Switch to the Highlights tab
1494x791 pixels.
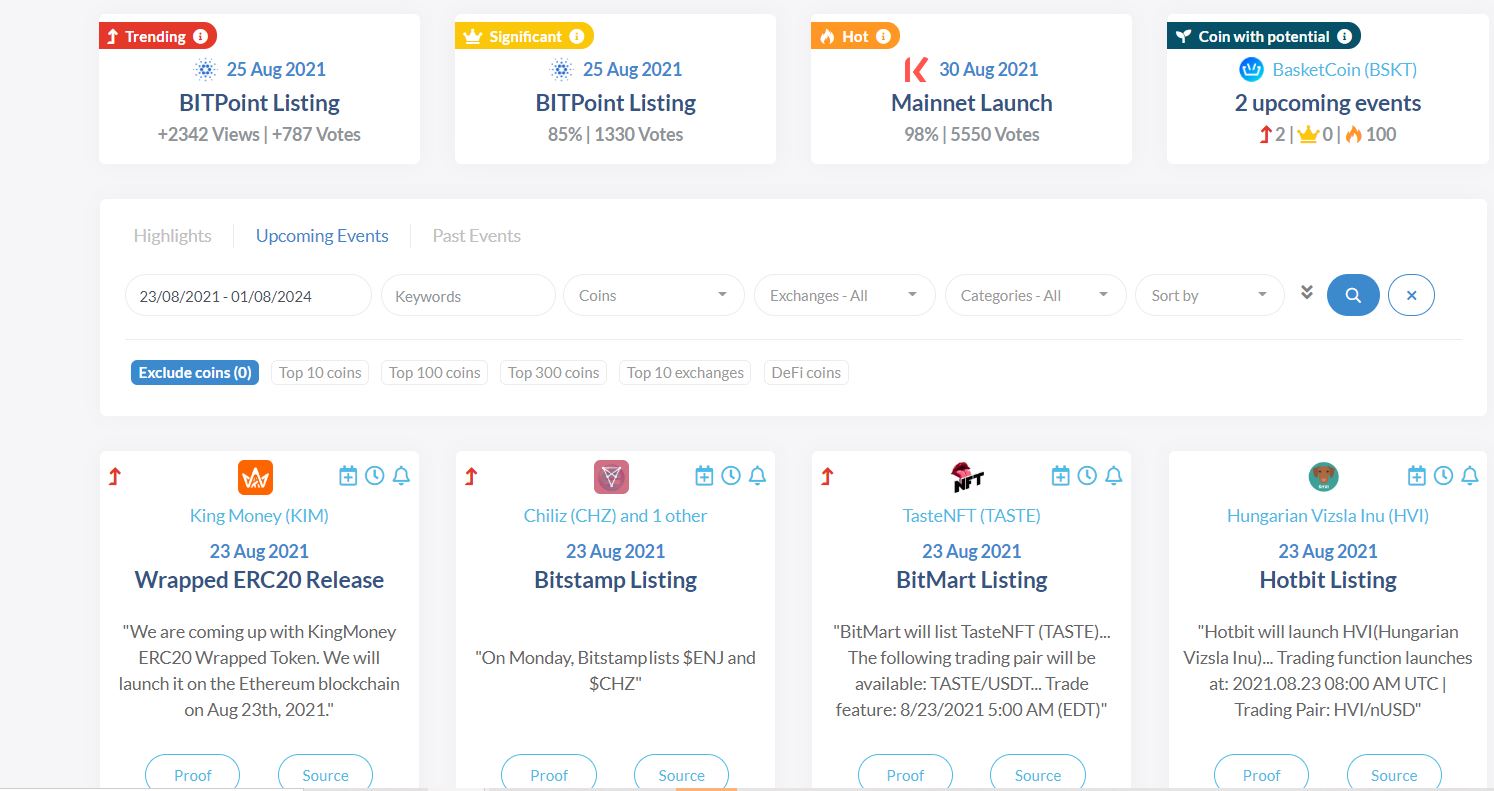pyautogui.click(x=173, y=236)
